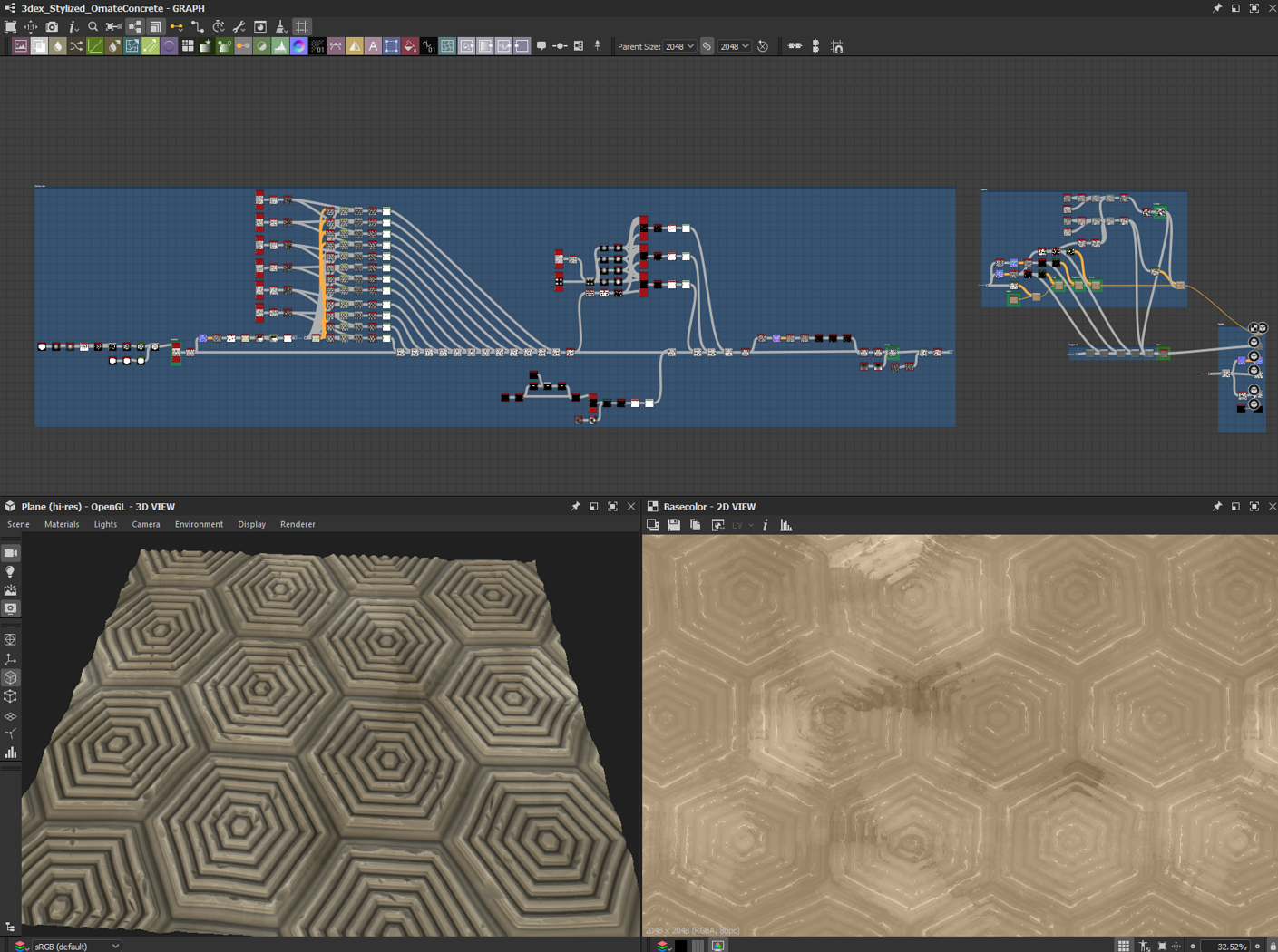
Task: Click the light bulb icon in 3D view sidebar
Action: (11, 572)
